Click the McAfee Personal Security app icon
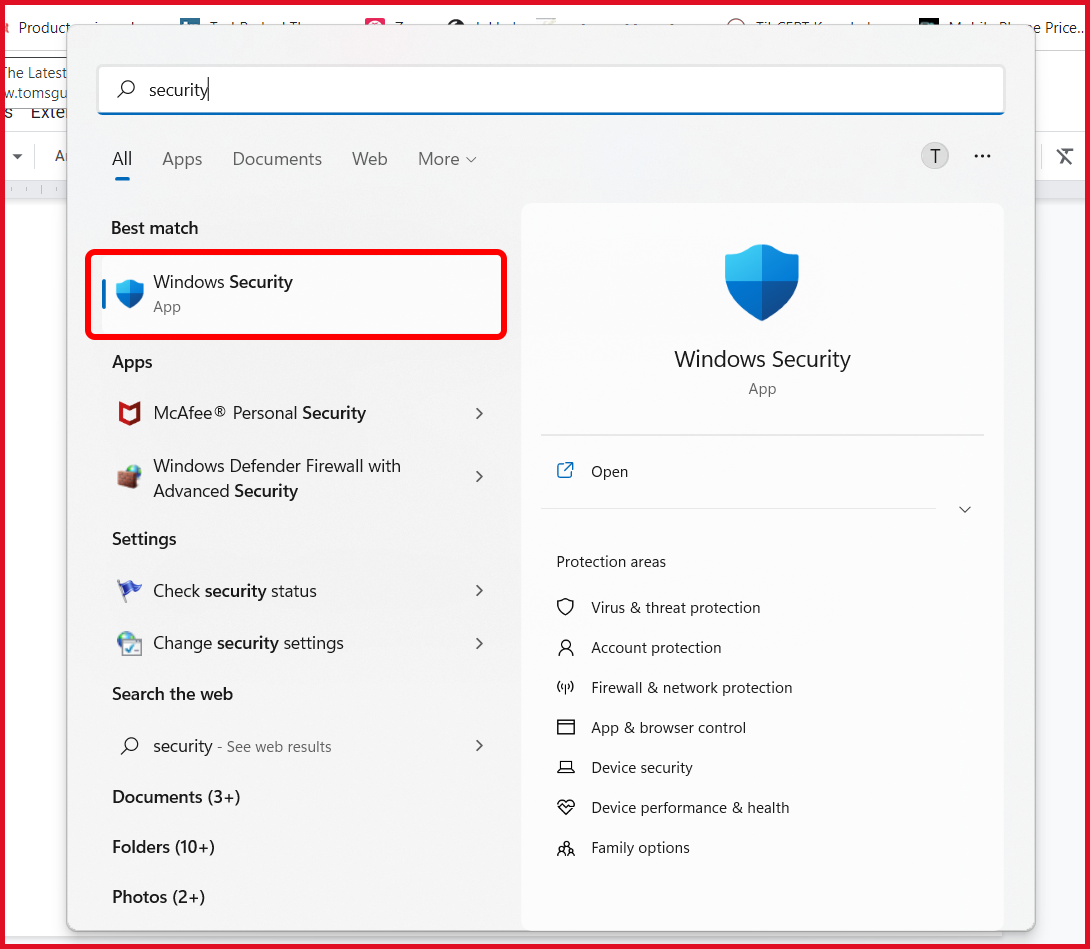The height and width of the screenshot is (949, 1090). 129,413
